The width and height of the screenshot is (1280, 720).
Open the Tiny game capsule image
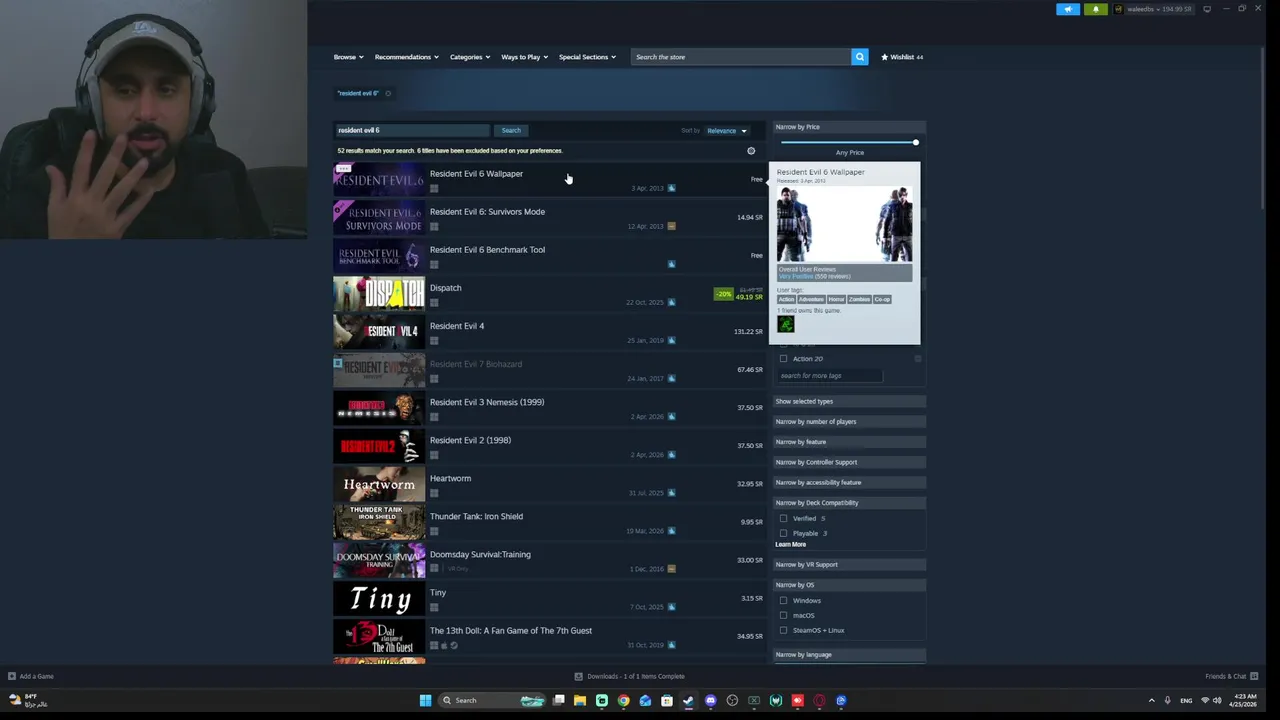click(379, 598)
